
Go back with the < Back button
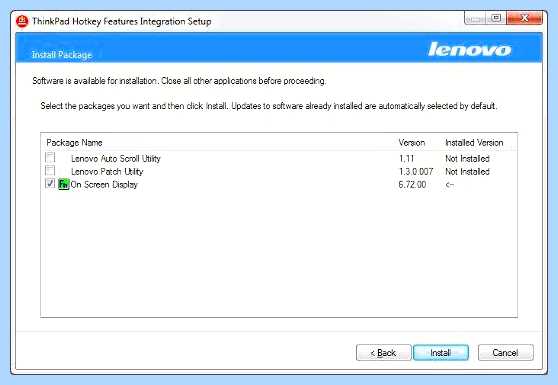click(384, 353)
